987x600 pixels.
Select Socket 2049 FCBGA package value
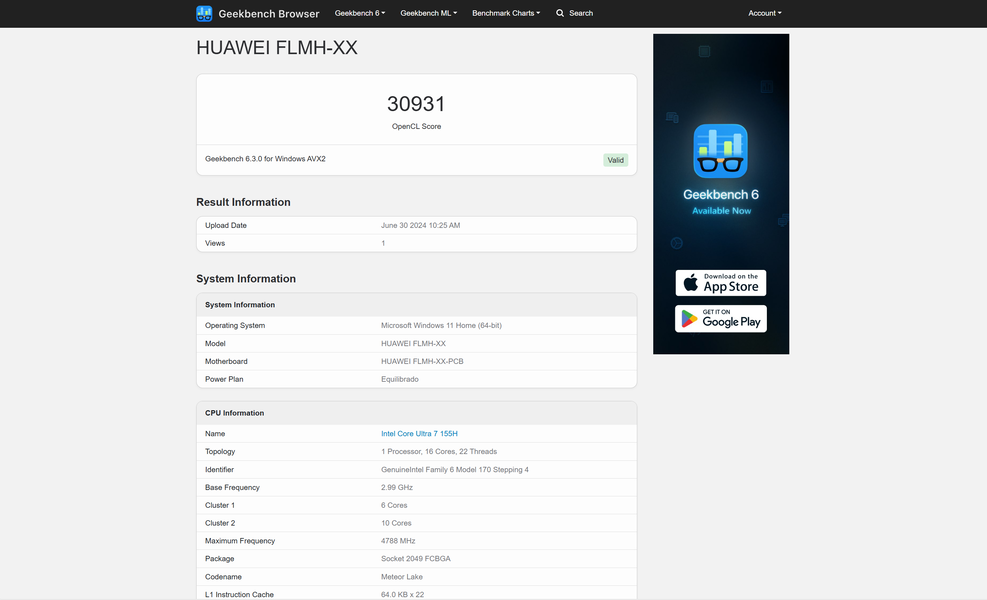(x=415, y=558)
